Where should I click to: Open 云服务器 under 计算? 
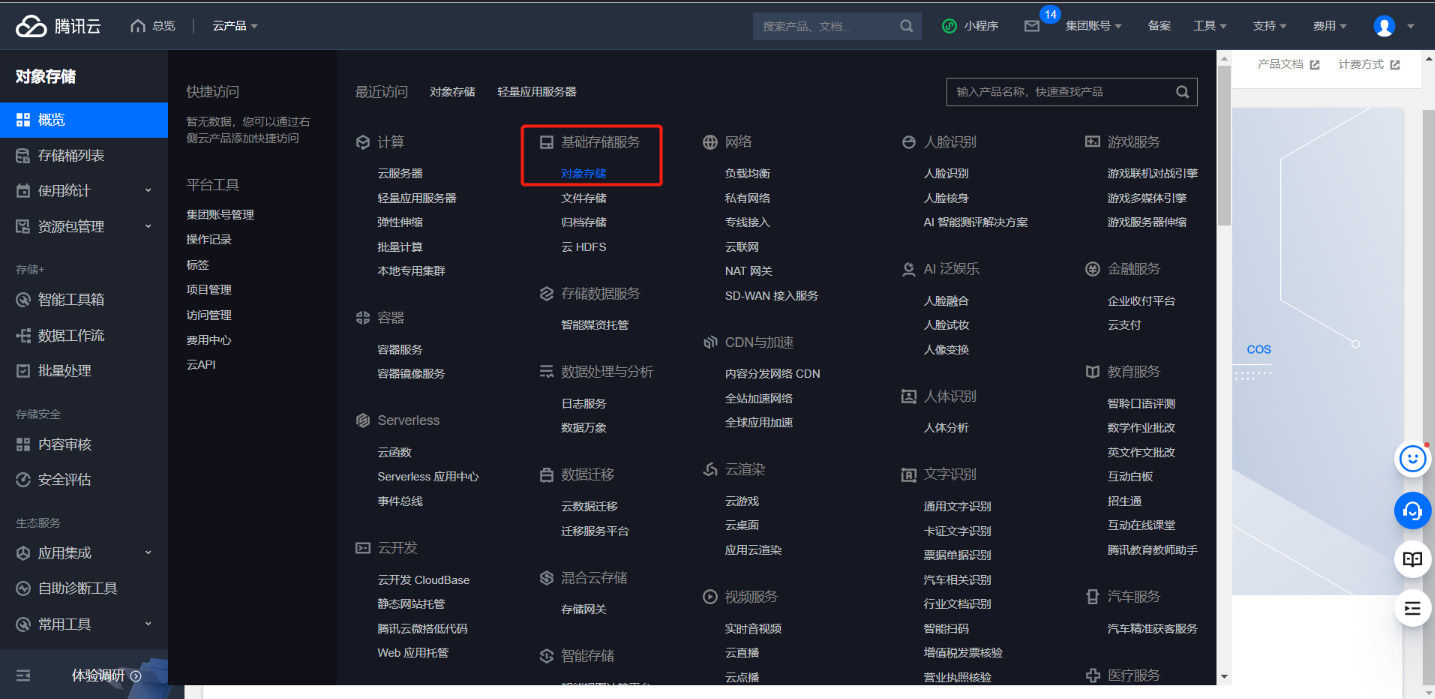[x=400, y=173]
